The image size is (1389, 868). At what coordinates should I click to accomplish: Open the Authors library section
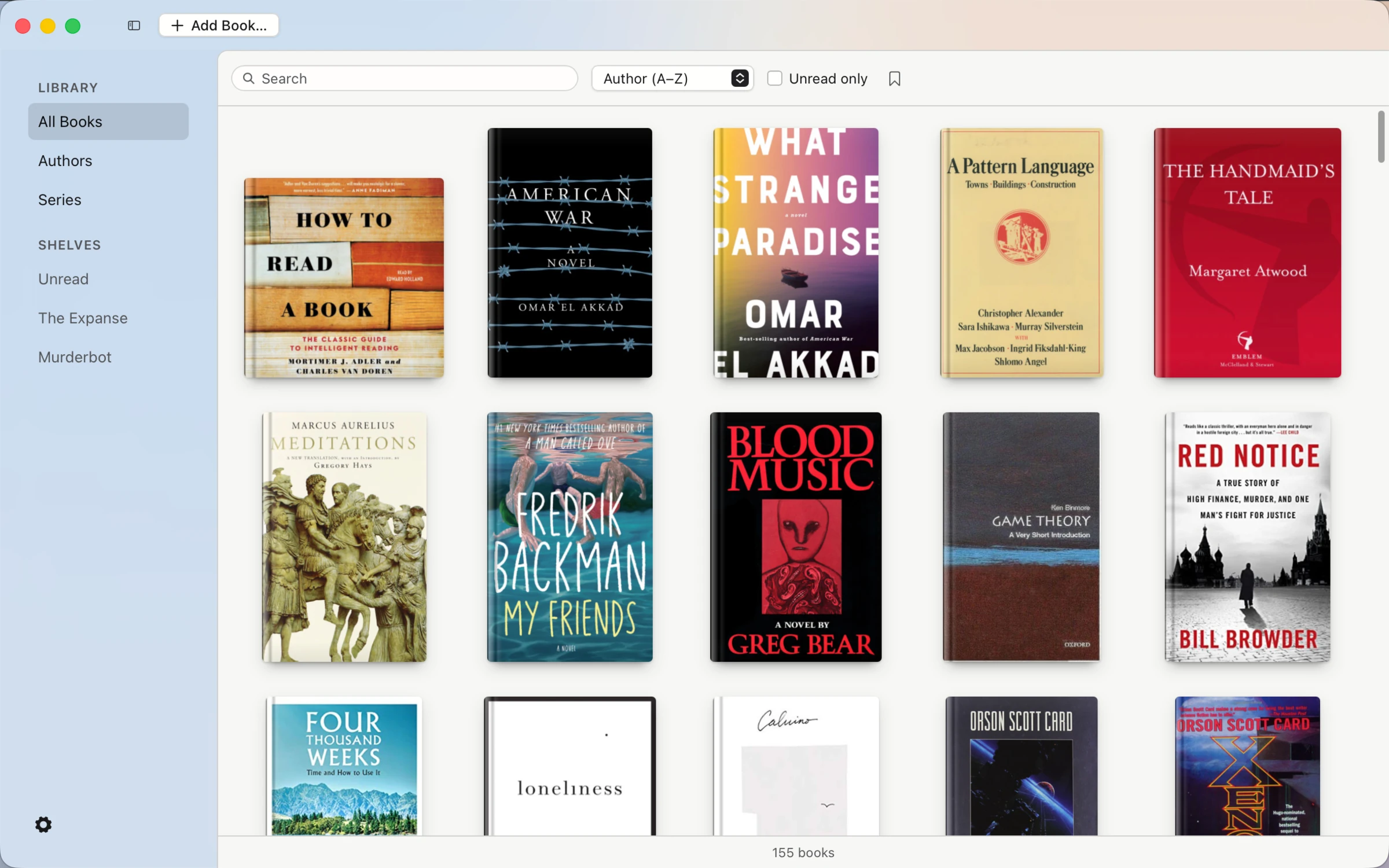coord(65,161)
